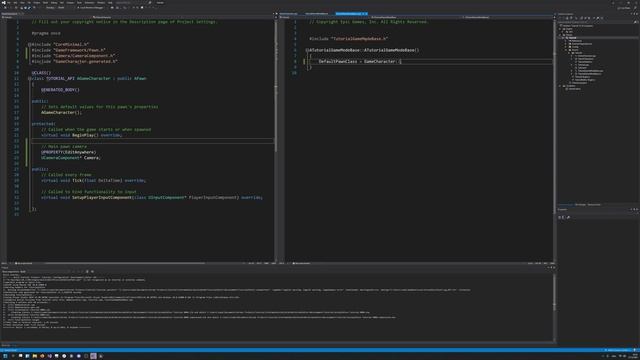Click Property Pages icon in Properties panel

[568, 218]
